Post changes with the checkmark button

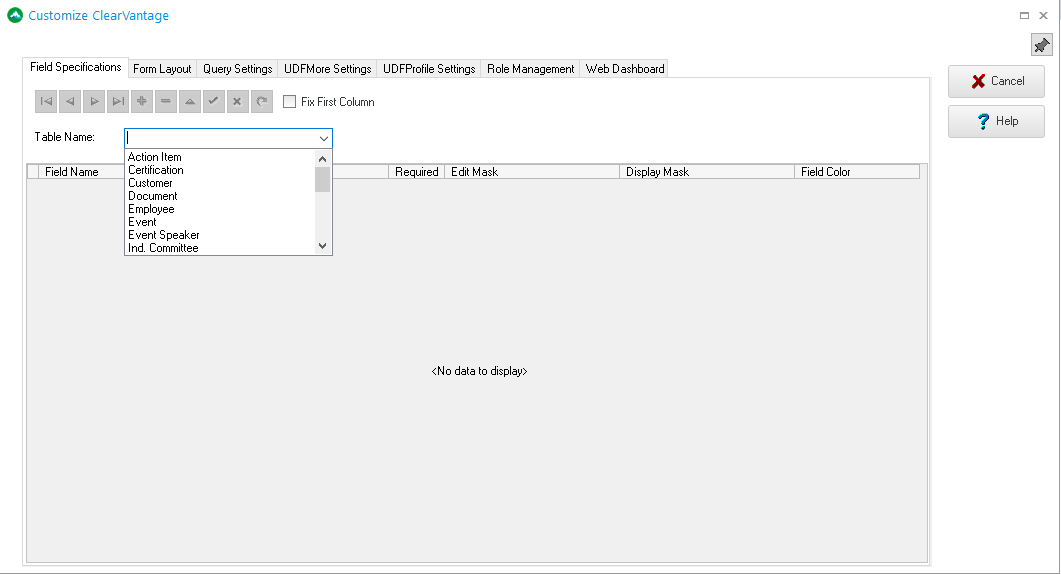click(214, 102)
